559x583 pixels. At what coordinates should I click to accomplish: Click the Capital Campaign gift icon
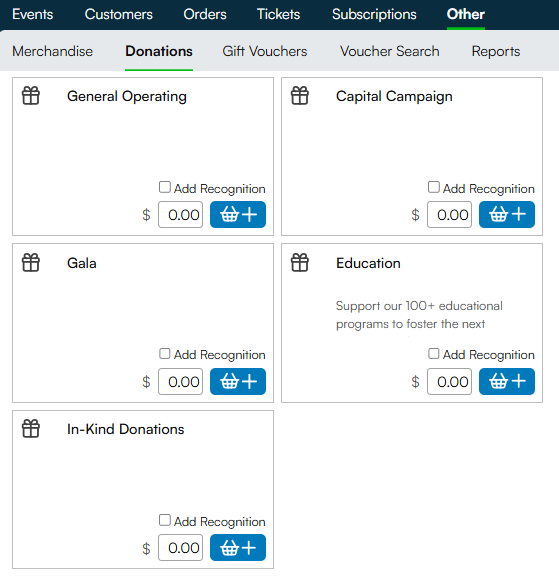pyautogui.click(x=300, y=96)
